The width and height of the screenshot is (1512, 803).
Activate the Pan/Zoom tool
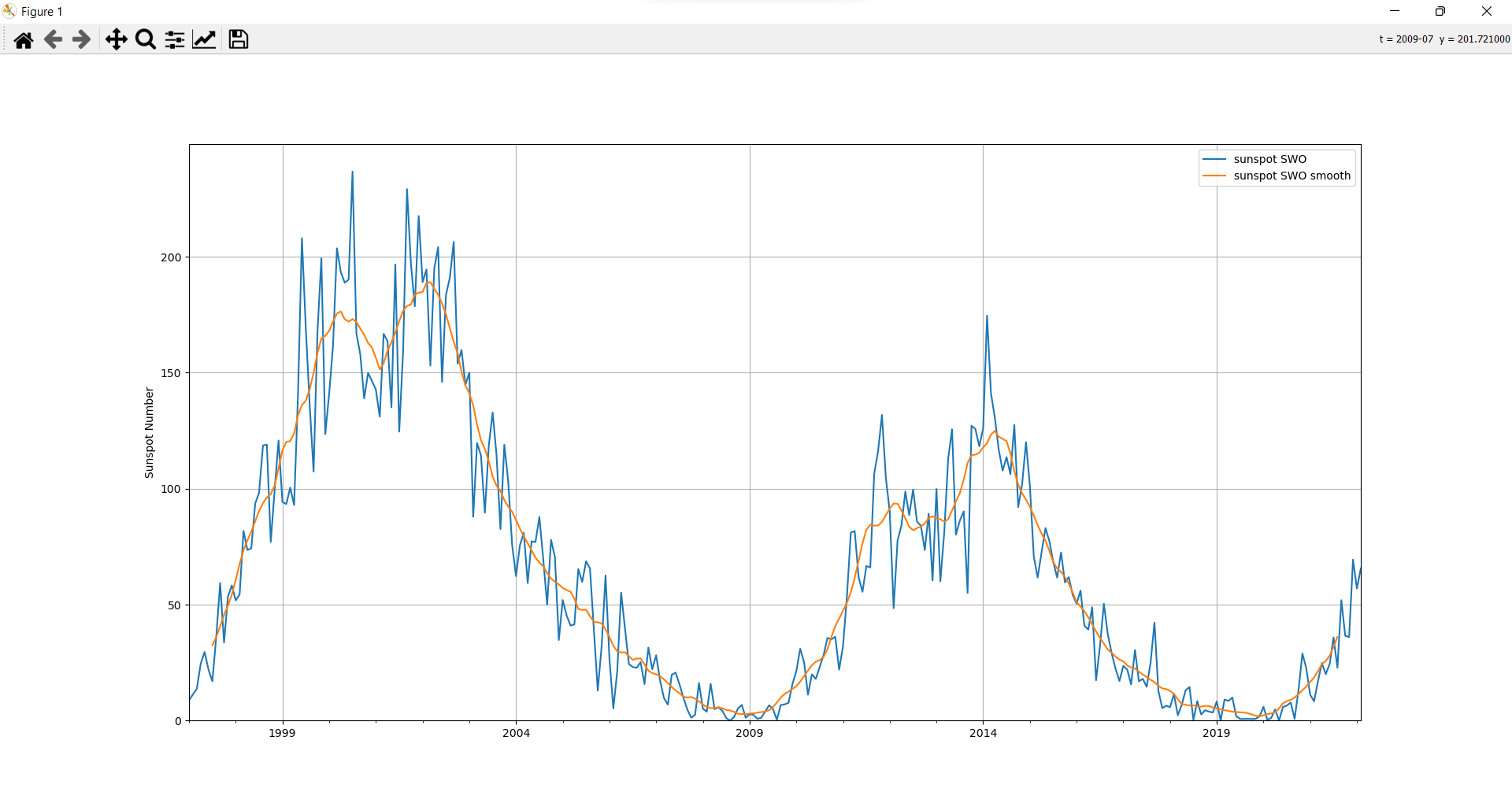115,39
